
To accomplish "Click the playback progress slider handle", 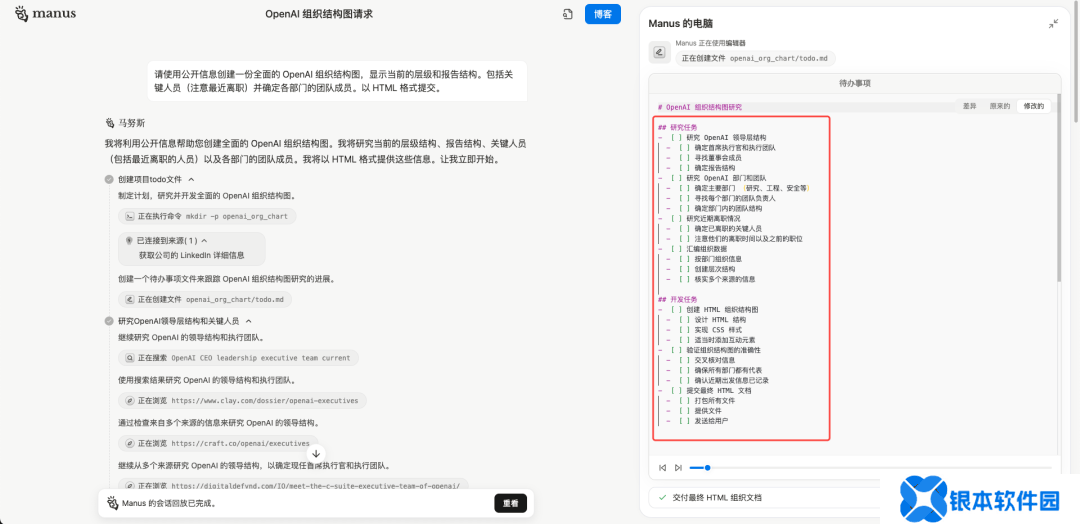I will coord(707,467).
